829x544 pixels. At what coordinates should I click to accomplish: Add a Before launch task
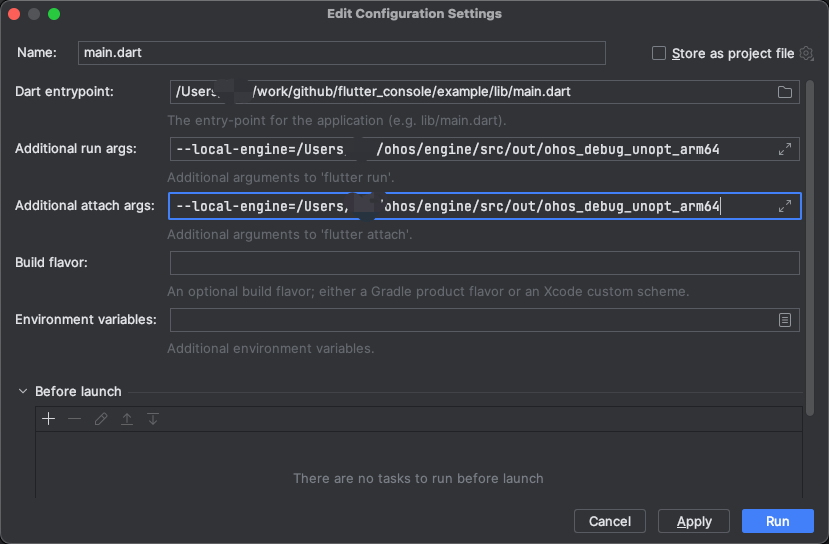click(x=49, y=419)
